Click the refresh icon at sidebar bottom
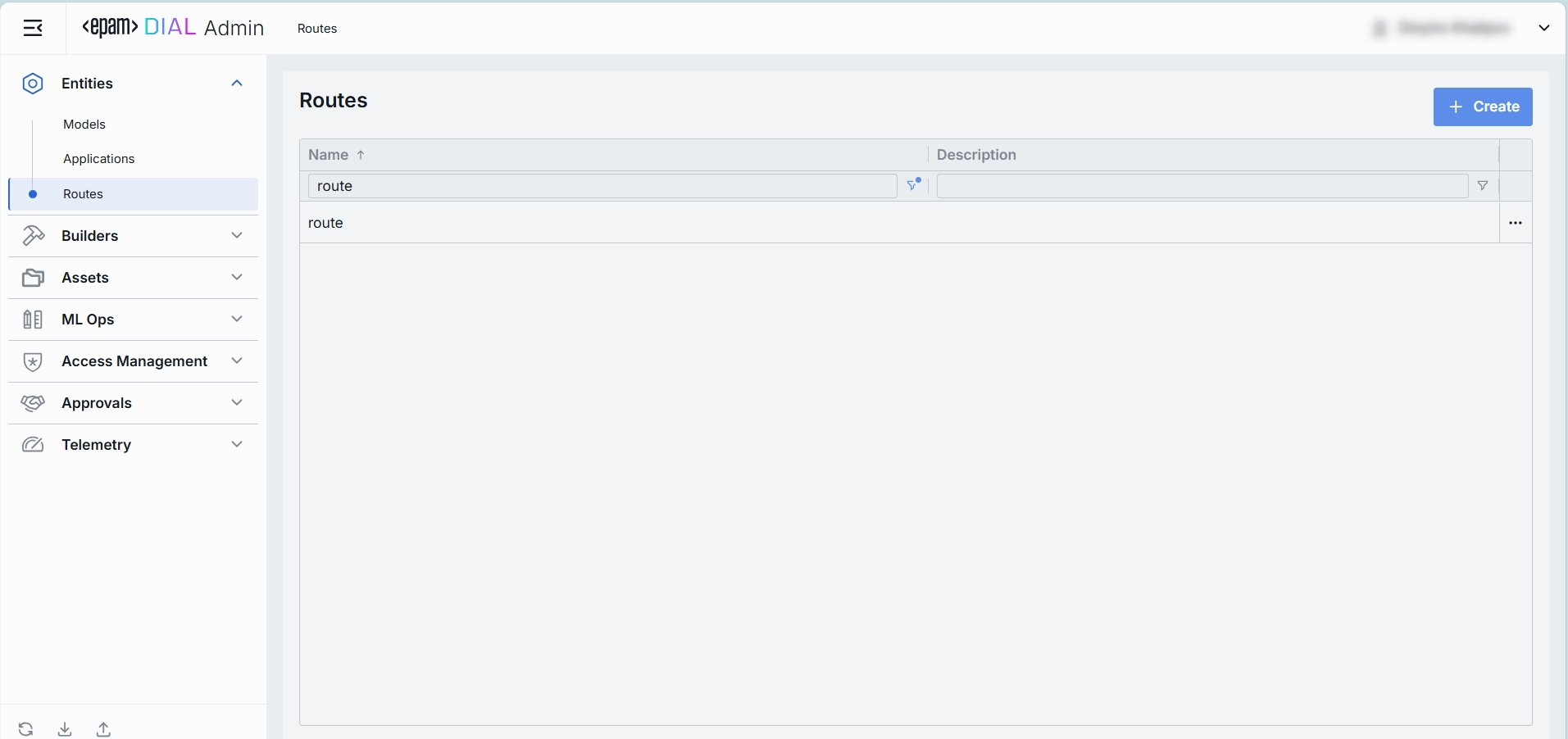1568x739 pixels. (x=26, y=729)
